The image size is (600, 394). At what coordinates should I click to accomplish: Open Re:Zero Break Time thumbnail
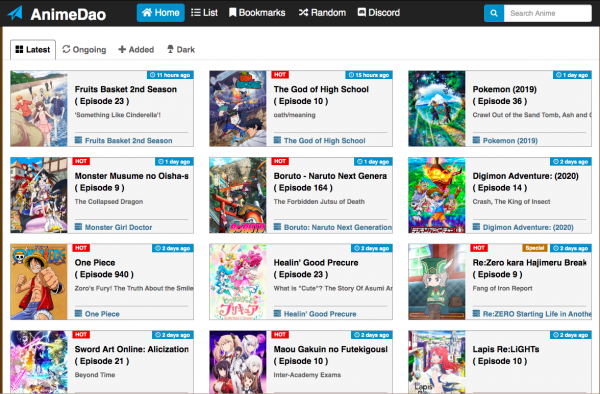(437, 282)
